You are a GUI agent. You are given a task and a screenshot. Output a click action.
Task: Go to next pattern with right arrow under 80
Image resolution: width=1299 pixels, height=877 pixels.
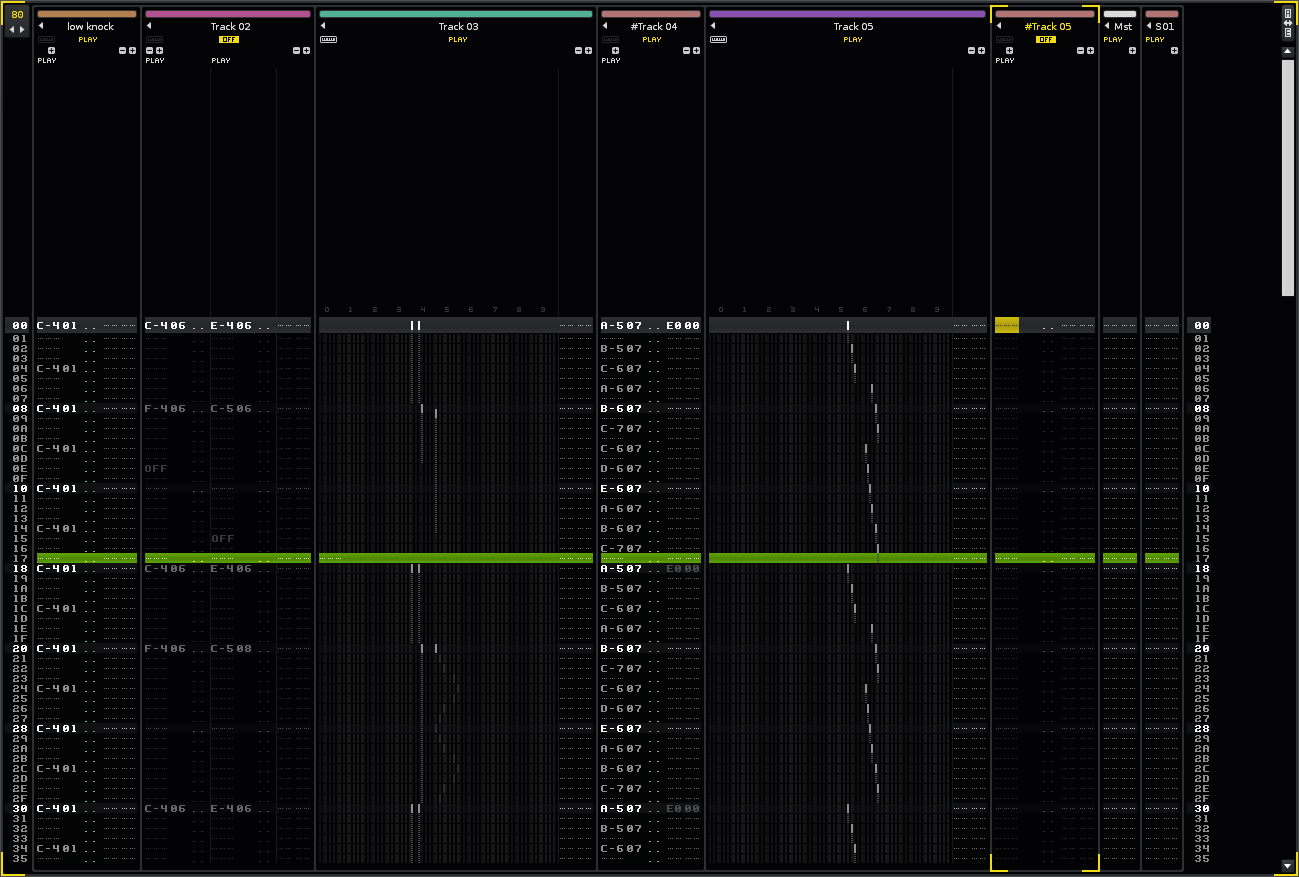tap(22, 29)
